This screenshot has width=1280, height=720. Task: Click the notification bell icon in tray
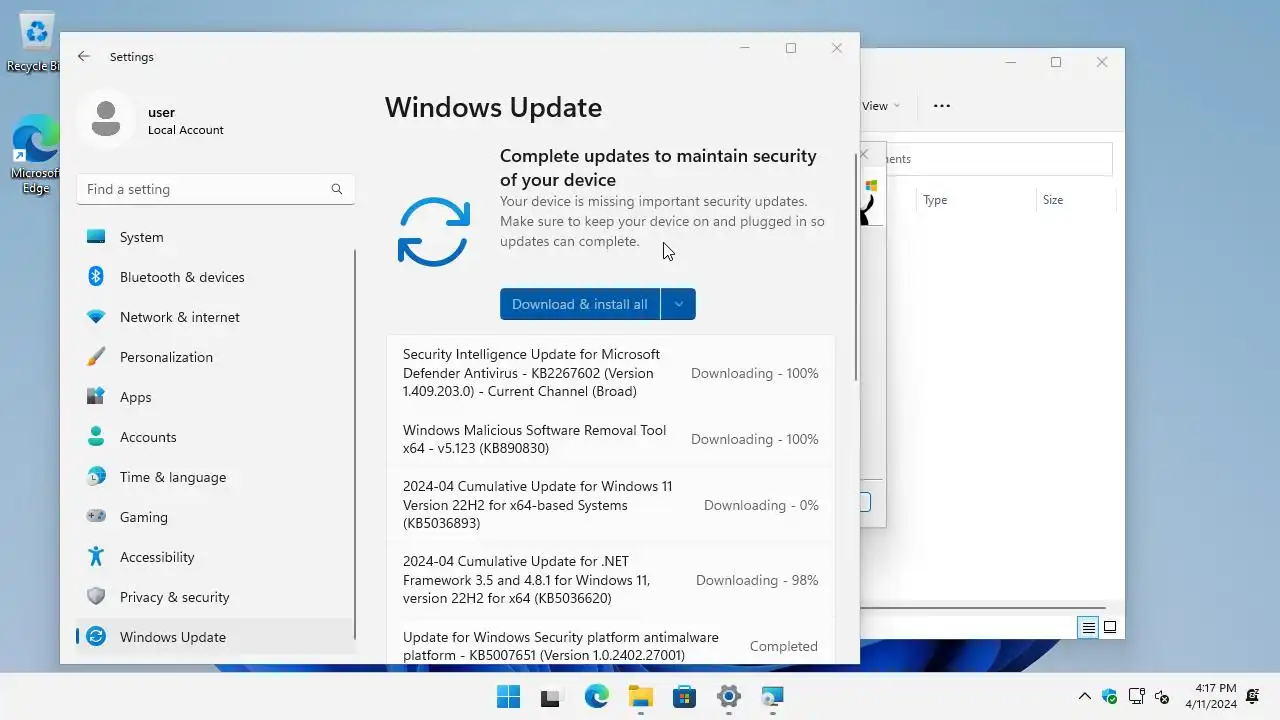click(1253, 697)
